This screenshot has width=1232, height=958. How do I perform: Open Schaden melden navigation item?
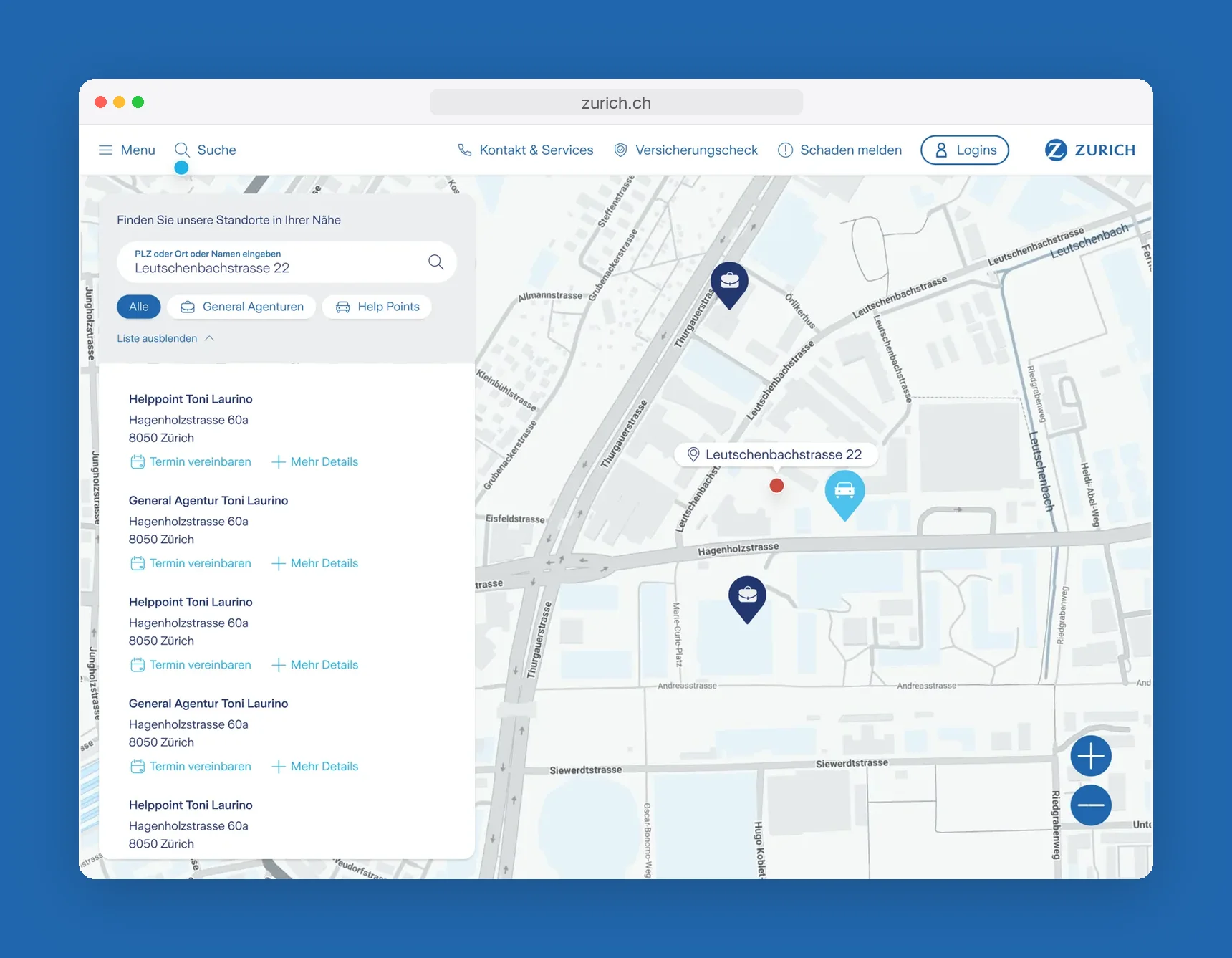pyautogui.click(x=840, y=150)
